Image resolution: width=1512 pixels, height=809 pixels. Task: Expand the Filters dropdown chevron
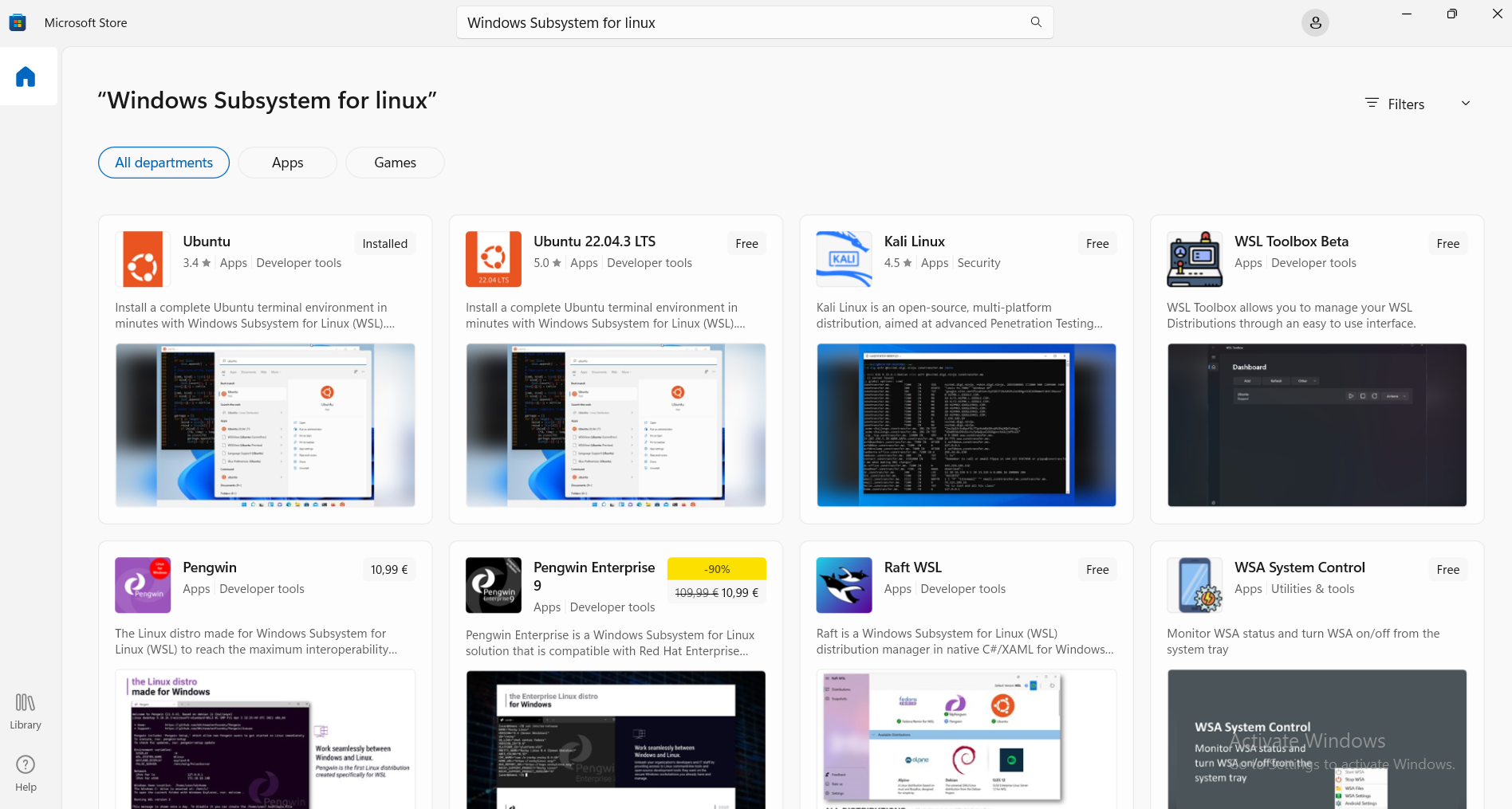coord(1466,103)
